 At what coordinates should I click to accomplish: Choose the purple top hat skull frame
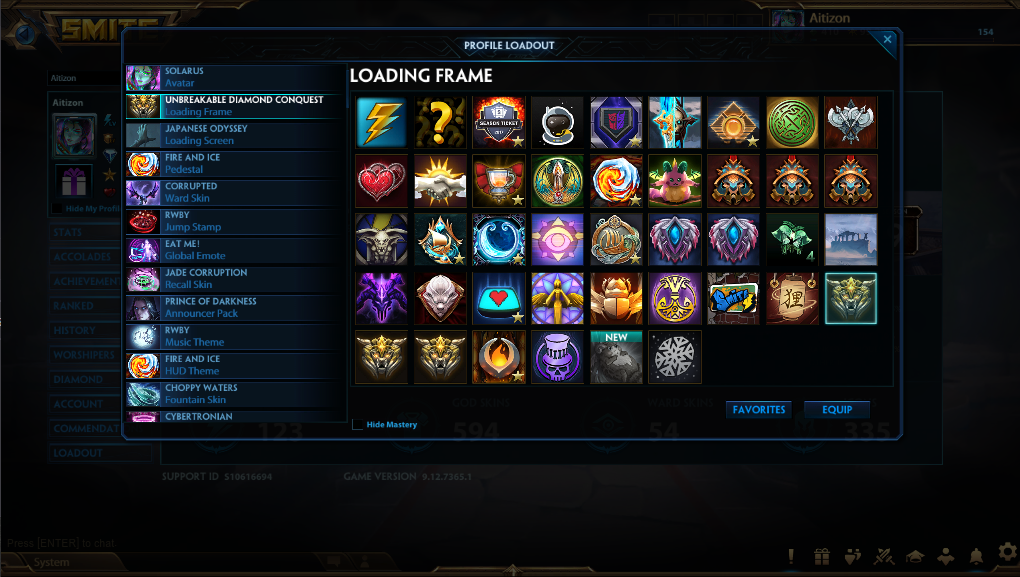pyautogui.click(x=557, y=357)
